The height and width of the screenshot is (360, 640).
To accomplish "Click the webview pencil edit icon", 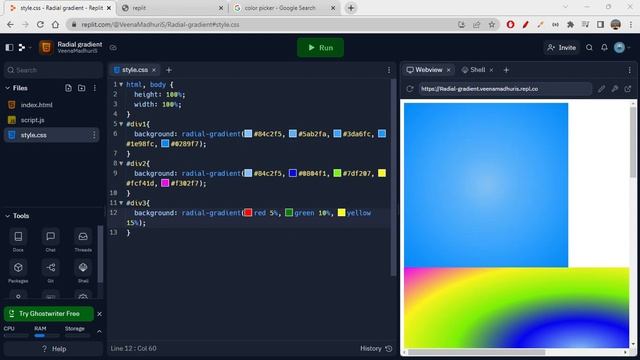I will pyautogui.click(x=602, y=89).
